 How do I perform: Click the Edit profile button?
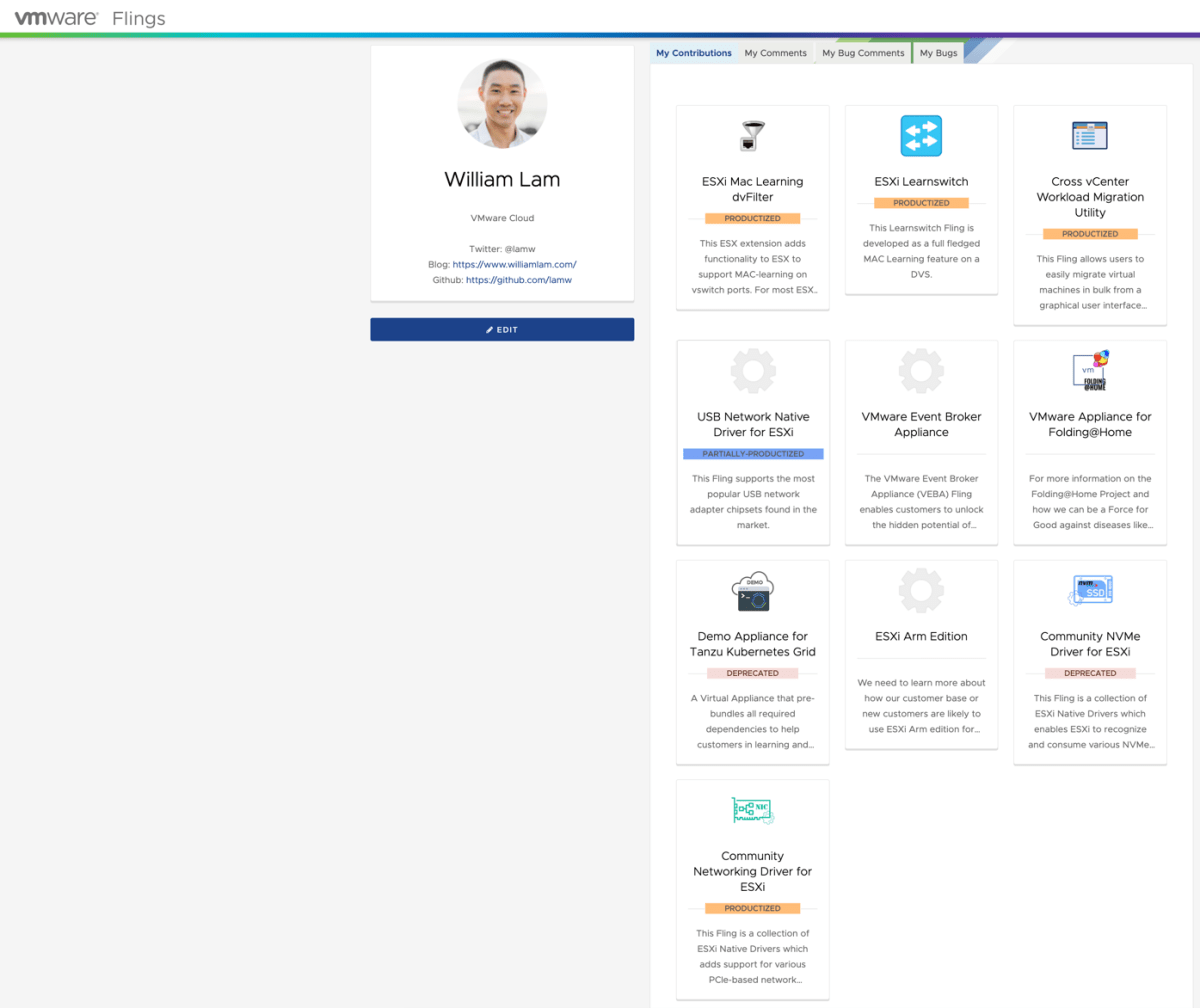tap(502, 329)
